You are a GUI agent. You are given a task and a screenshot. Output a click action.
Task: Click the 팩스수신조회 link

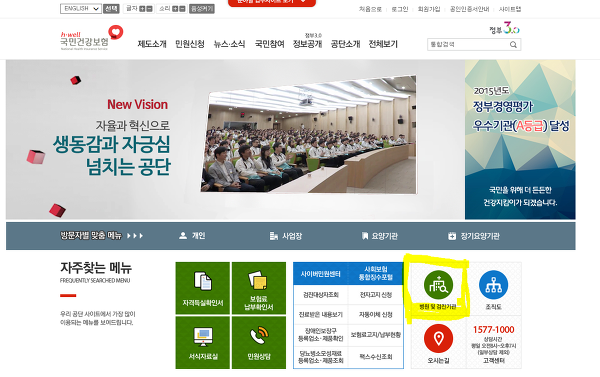pyautogui.click(x=376, y=357)
